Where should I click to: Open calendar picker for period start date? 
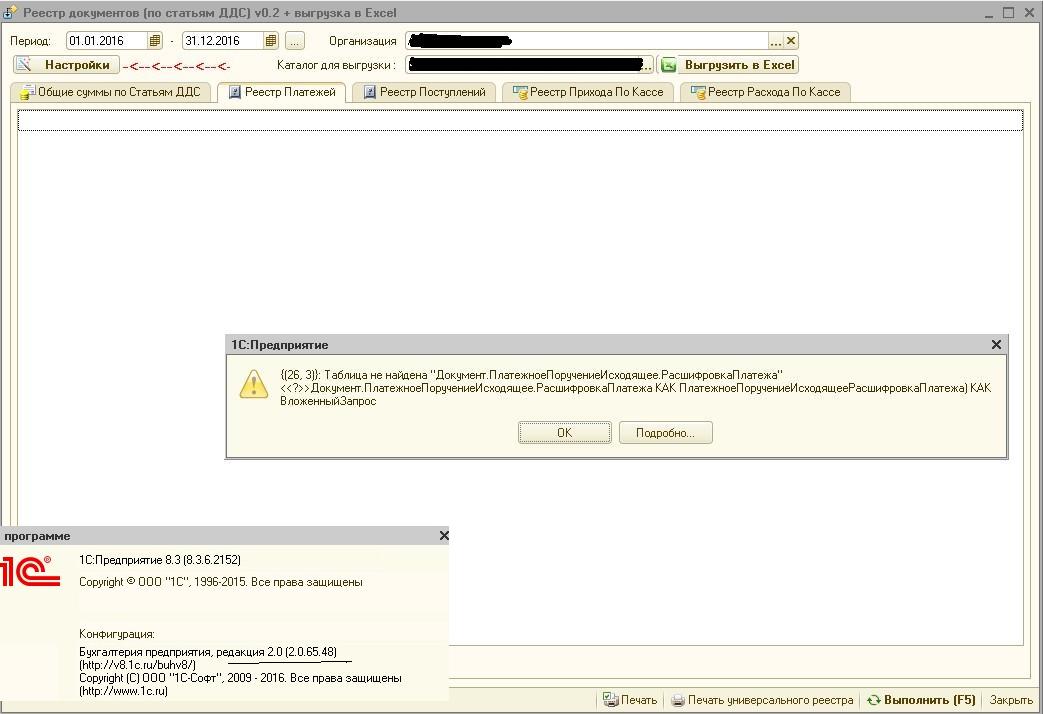[154, 41]
